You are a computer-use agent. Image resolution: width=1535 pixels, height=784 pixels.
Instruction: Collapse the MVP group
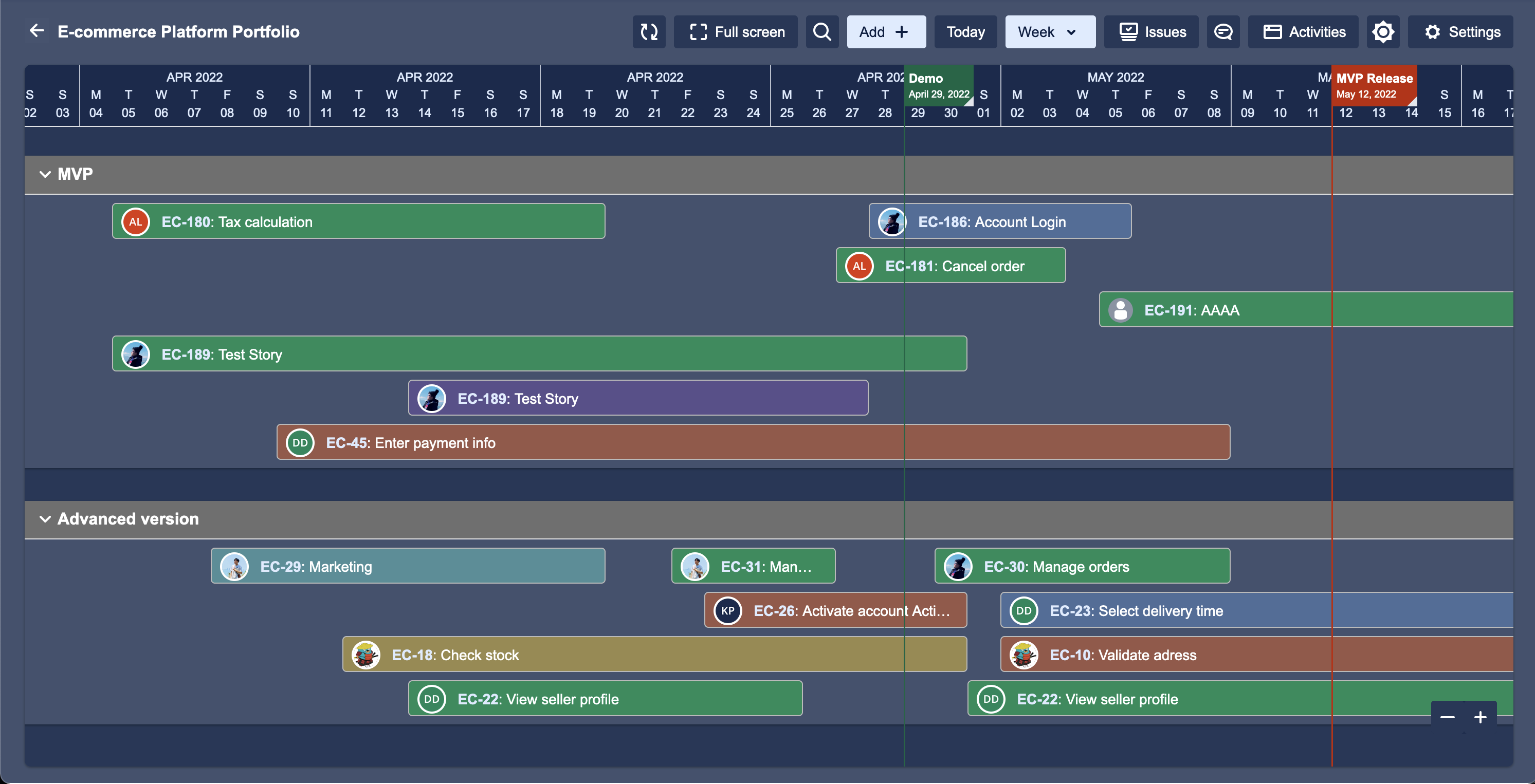coord(45,174)
